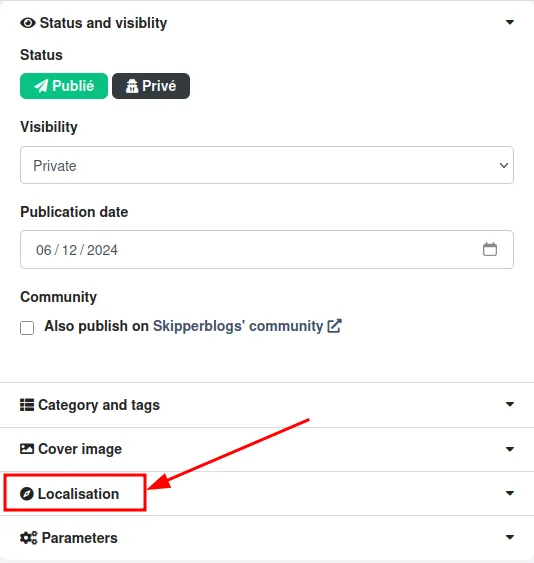Image resolution: width=534 pixels, height=563 pixels.
Task: Set status to Privé
Action: point(151,86)
